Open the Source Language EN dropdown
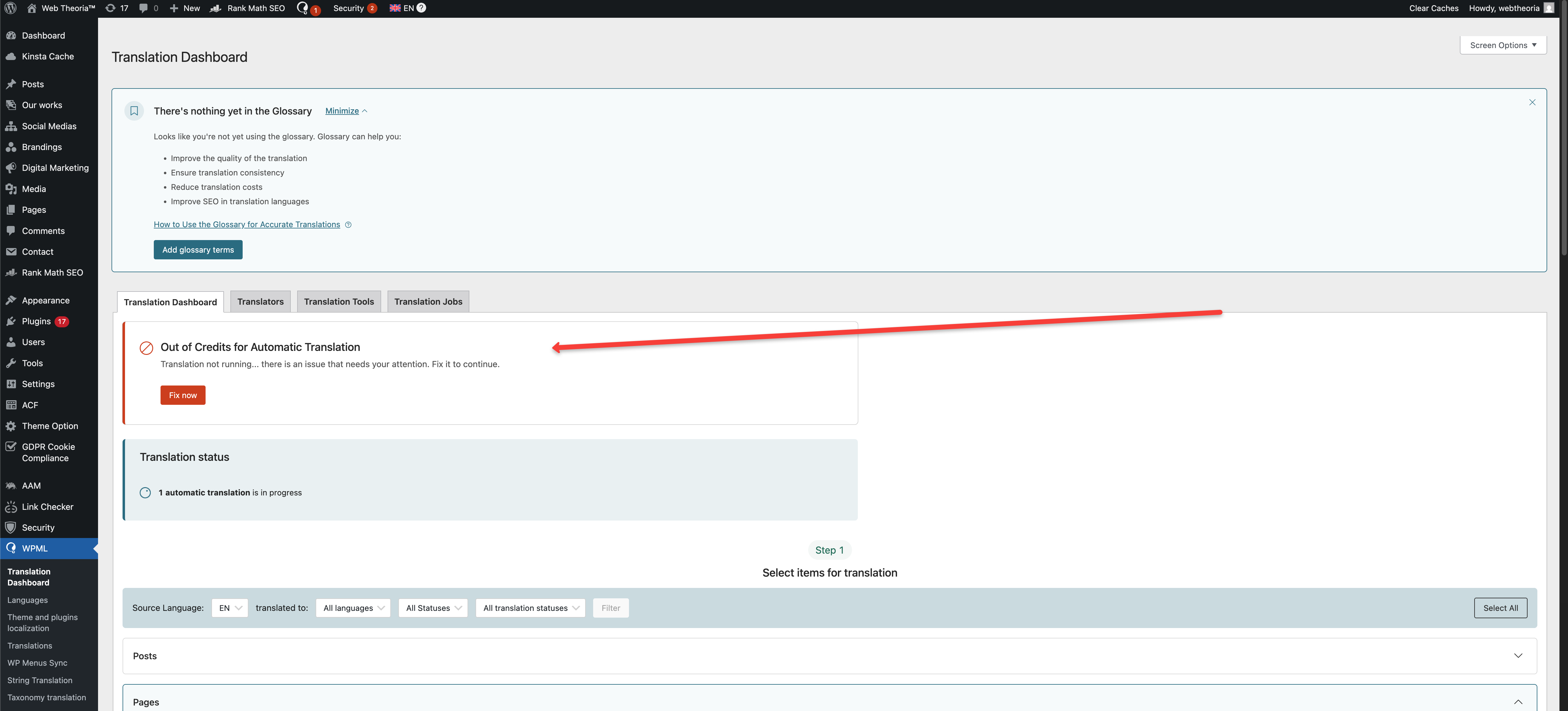Viewport: 1568px width, 711px height. pos(229,608)
